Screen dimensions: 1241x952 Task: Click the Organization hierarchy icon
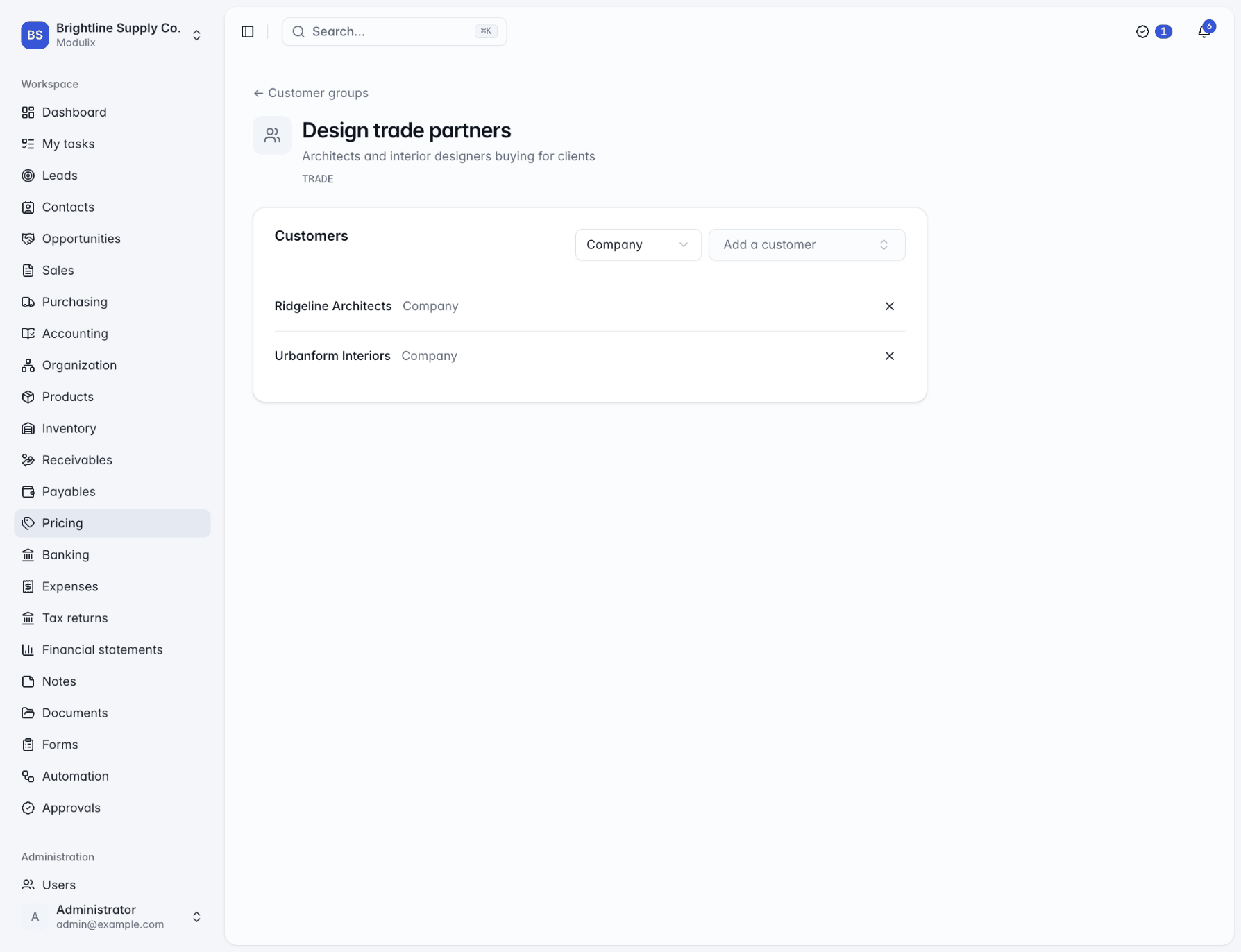[28, 365]
